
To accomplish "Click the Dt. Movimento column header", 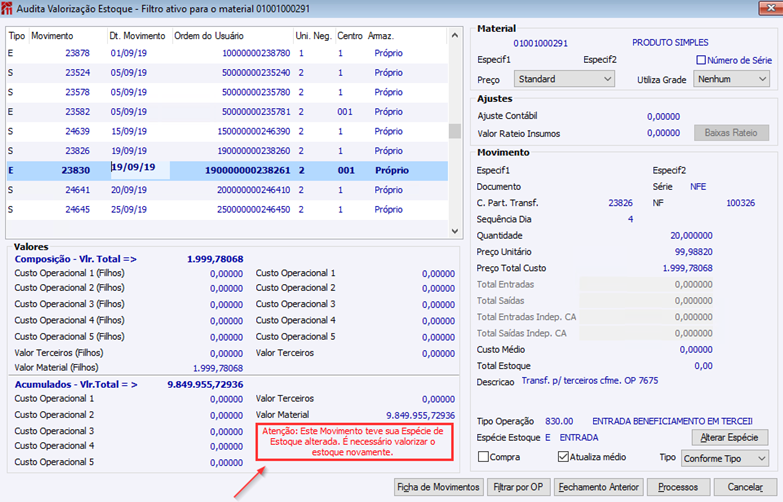I will [x=138, y=36].
